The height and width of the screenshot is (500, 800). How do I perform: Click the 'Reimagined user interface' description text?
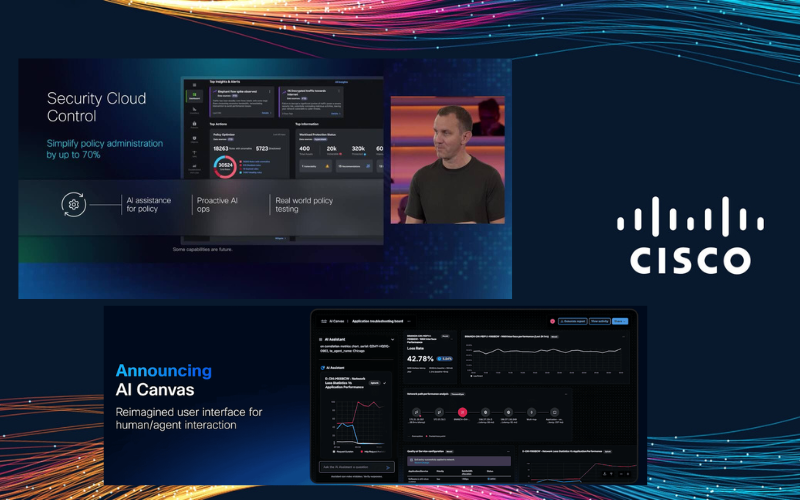(189, 418)
